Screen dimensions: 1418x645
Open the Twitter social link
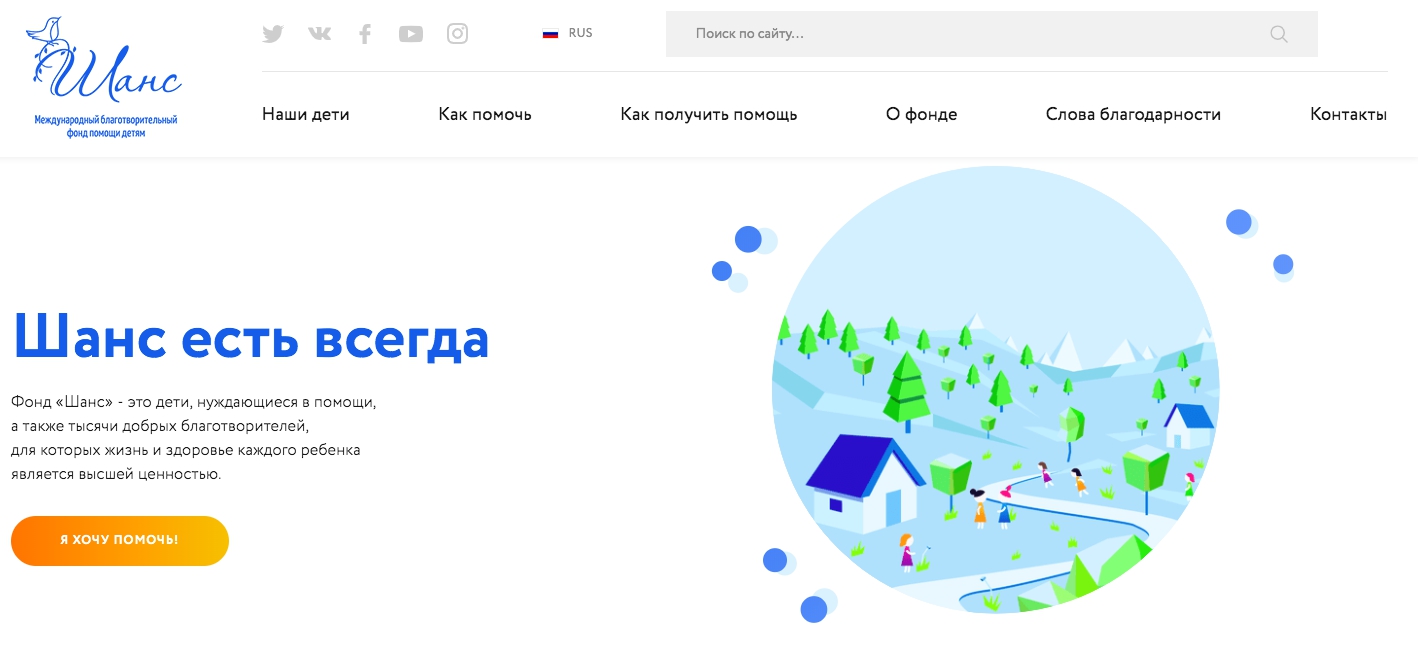click(273, 34)
